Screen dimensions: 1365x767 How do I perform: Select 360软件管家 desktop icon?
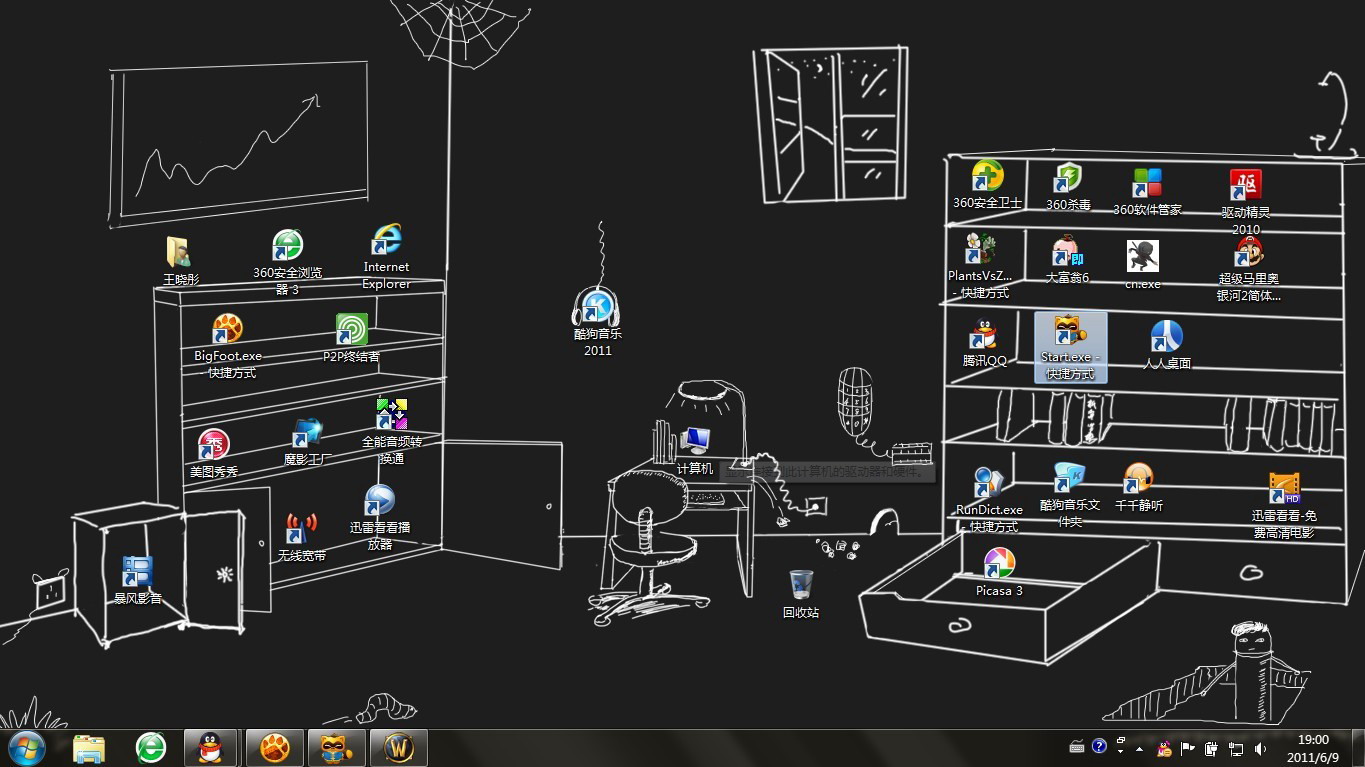(x=1147, y=192)
